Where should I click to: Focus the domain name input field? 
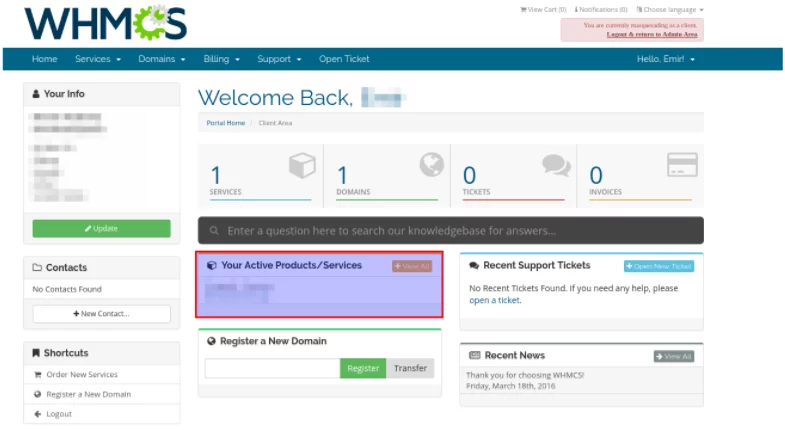[272, 368]
